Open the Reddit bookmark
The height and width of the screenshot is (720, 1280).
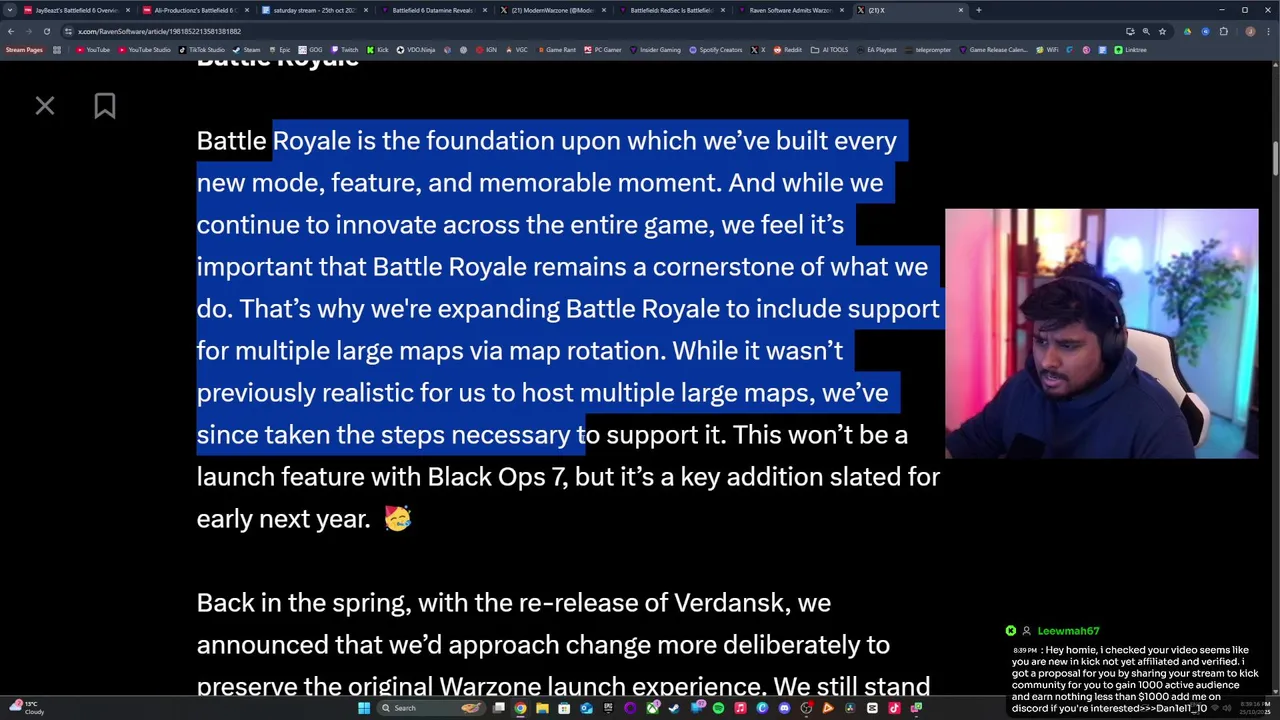pyautogui.click(x=788, y=50)
